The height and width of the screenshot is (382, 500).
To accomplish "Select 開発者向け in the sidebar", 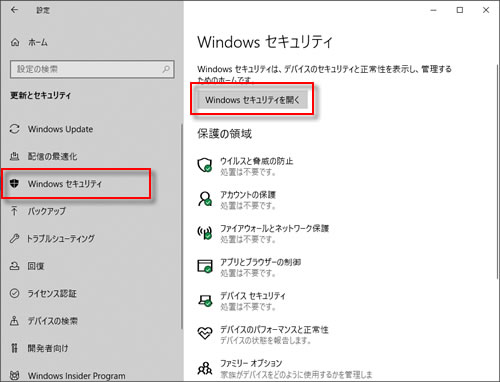I will click(x=48, y=348).
